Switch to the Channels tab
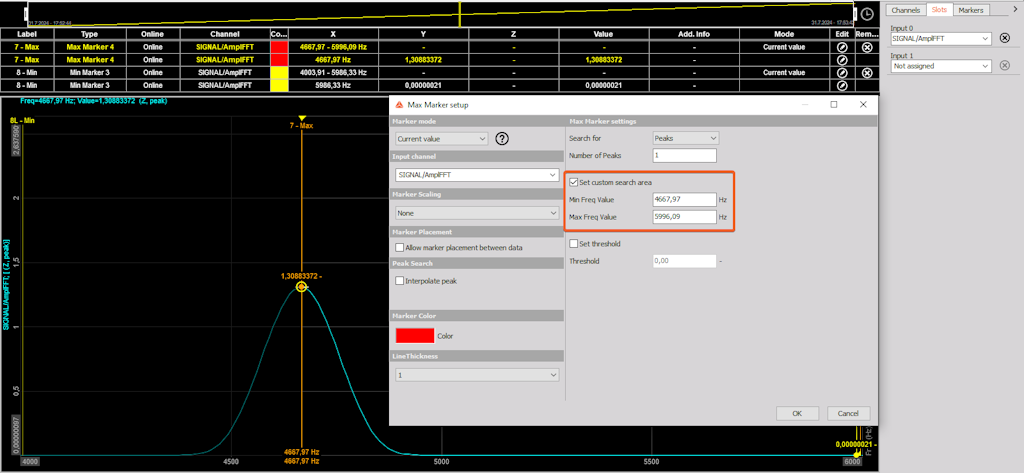The width and height of the screenshot is (1024, 473). click(906, 10)
